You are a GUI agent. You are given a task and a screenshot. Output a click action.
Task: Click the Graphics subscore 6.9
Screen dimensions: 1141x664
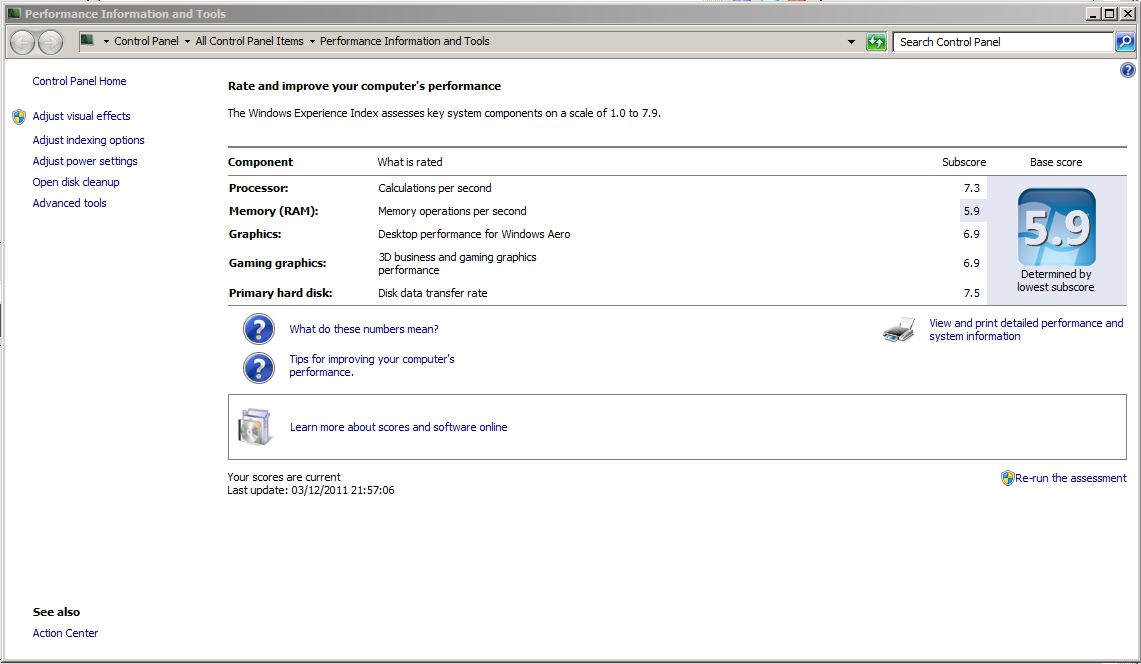tap(971, 234)
